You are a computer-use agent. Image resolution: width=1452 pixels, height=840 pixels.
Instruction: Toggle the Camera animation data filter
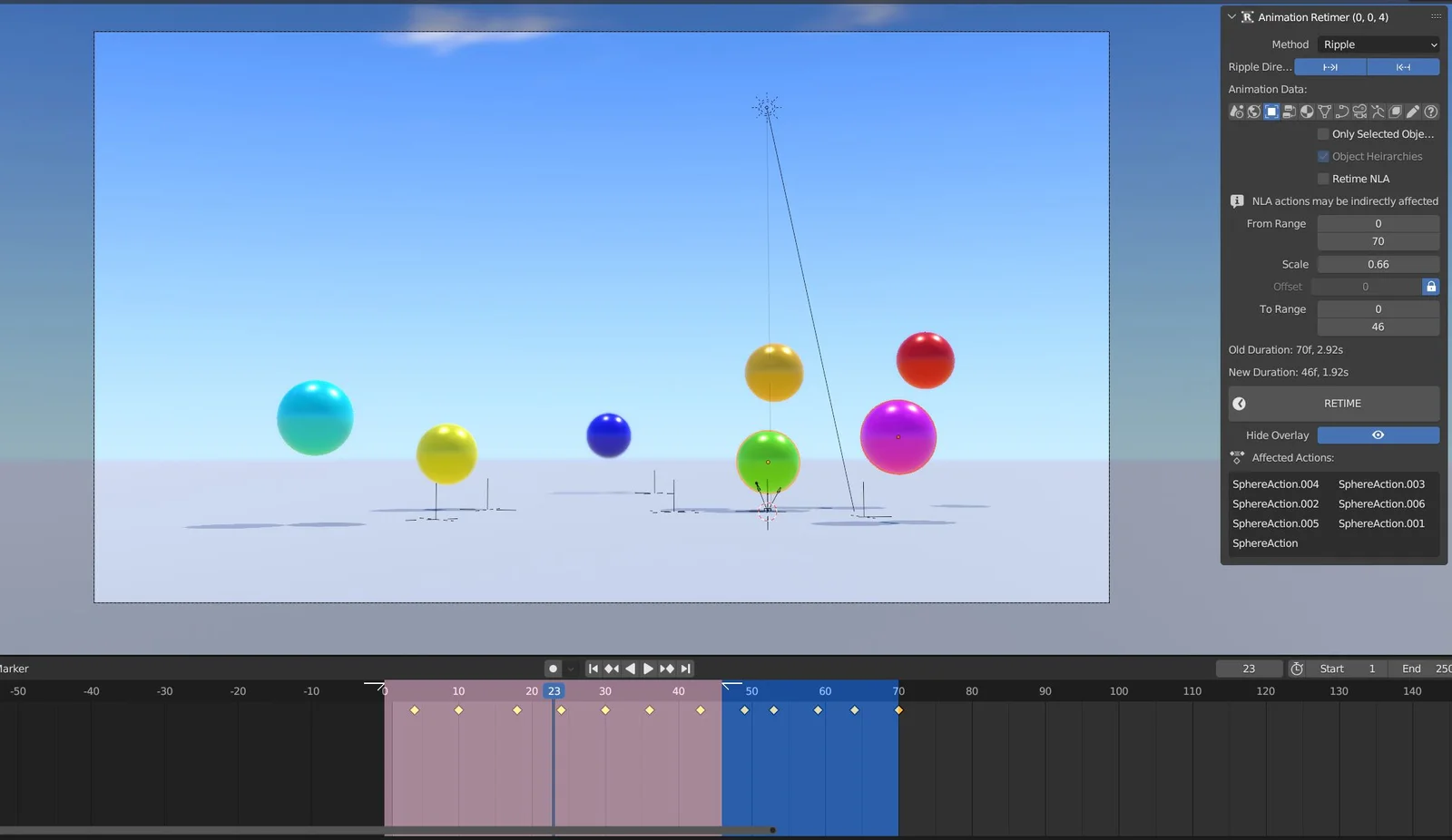pos(1359,111)
